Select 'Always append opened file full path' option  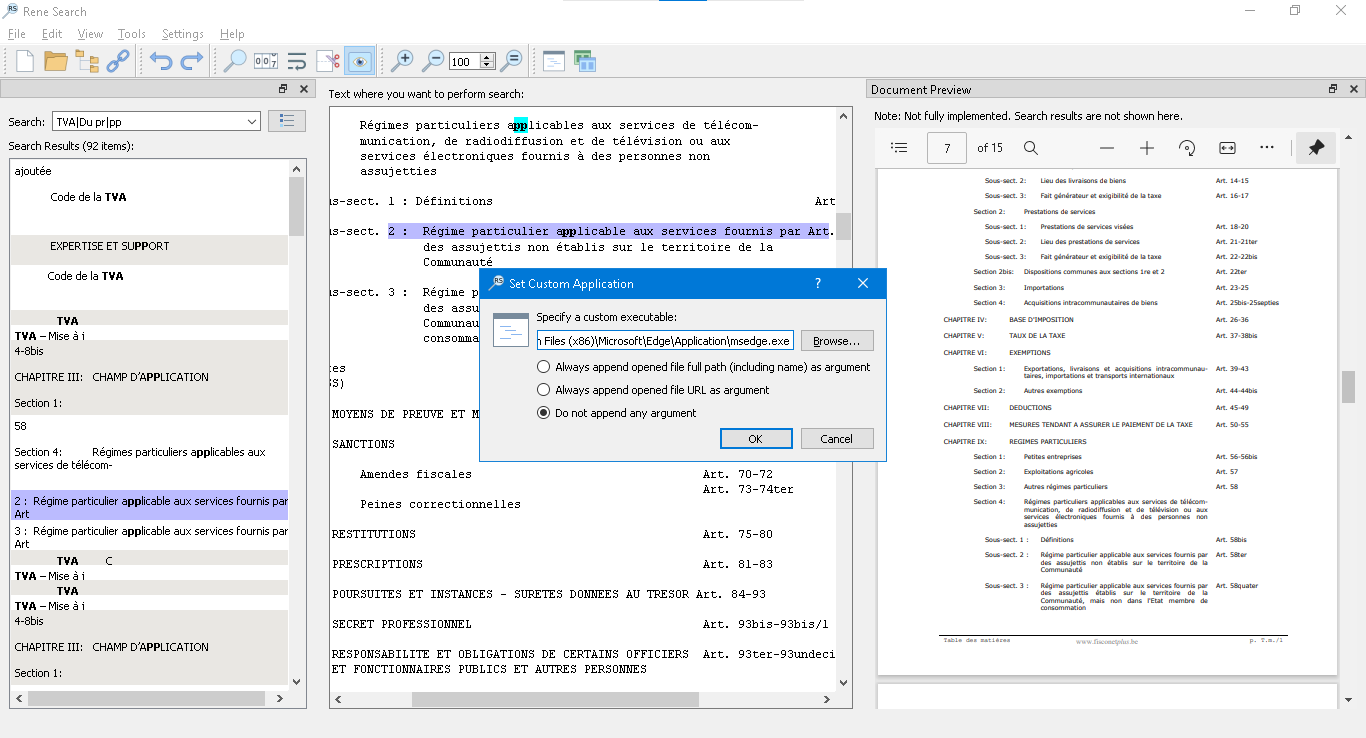704,367
